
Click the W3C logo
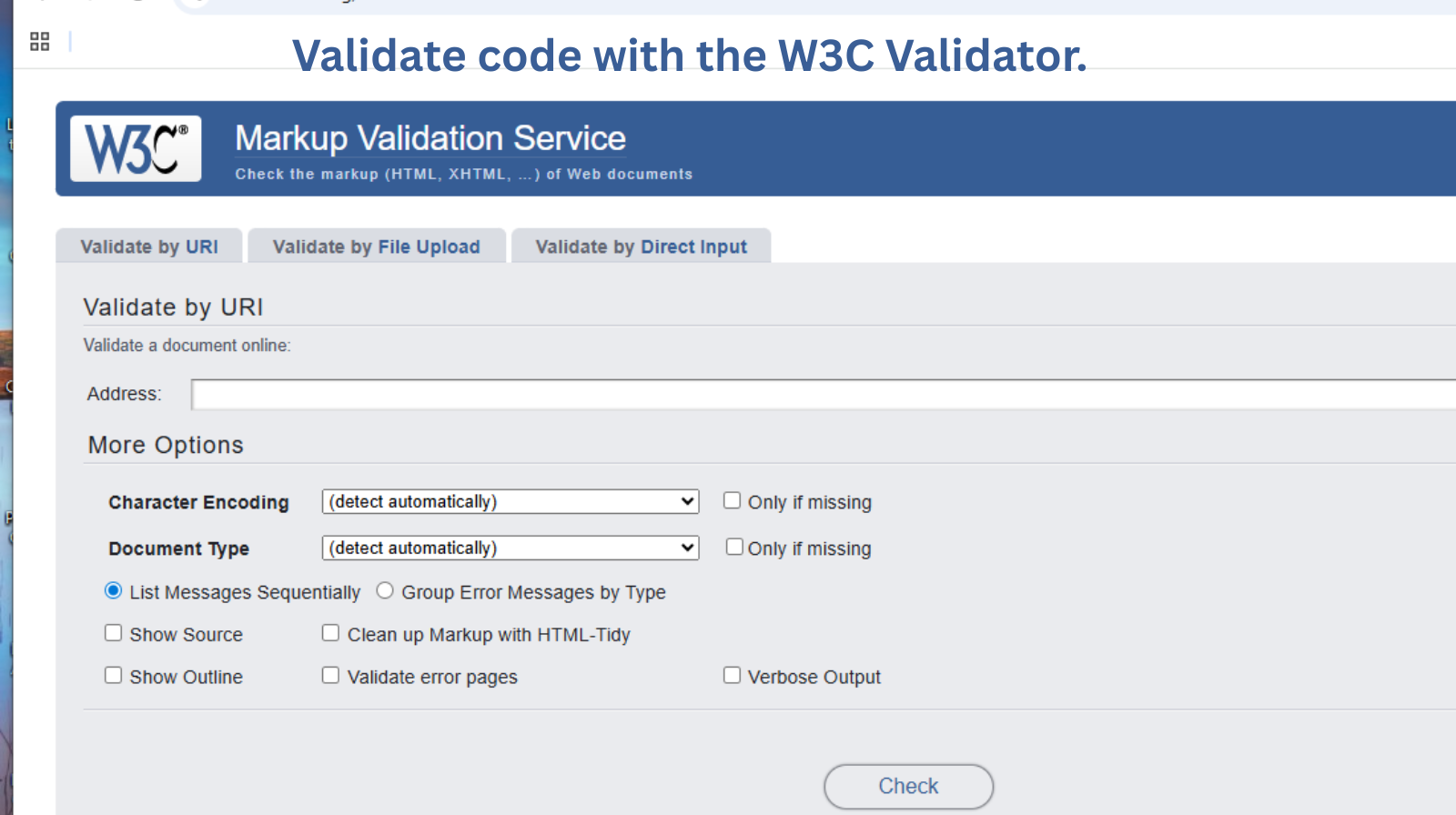click(x=135, y=147)
